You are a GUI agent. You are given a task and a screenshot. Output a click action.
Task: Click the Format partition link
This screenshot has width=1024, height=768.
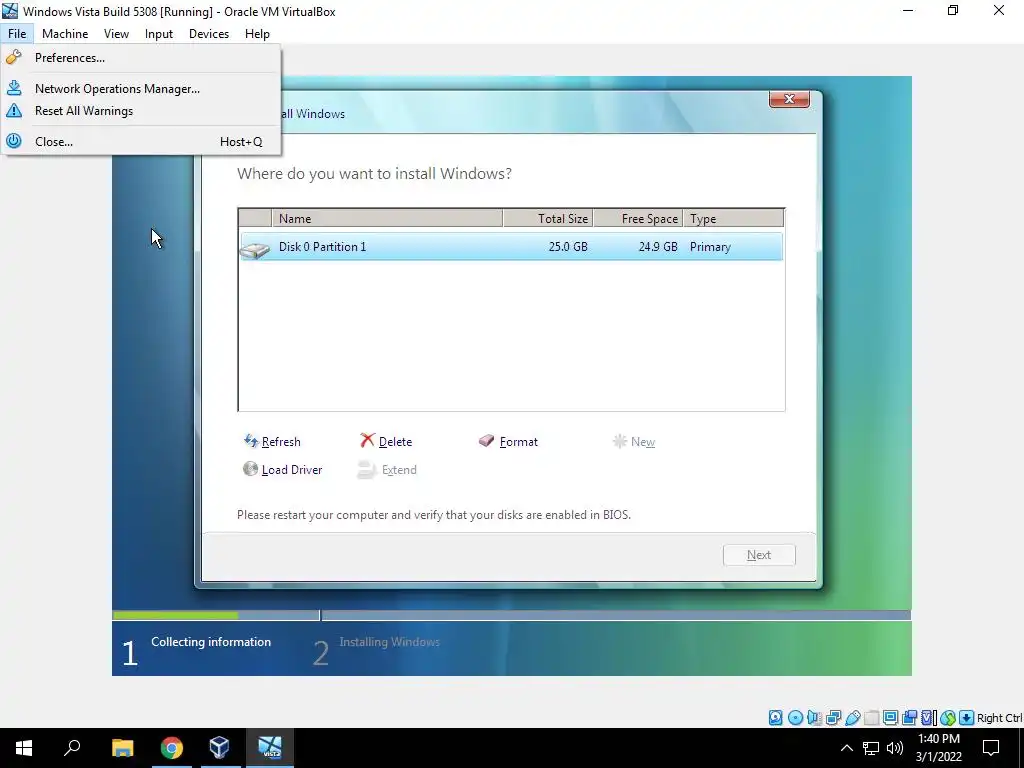point(519,441)
